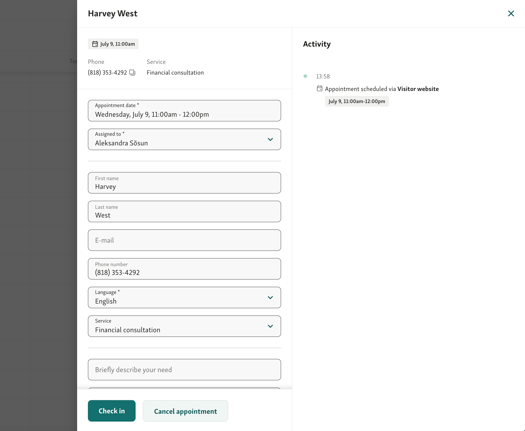525x431 pixels.
Task: Click the July 9, 11:00am header badge
Action: coord(113,44)
